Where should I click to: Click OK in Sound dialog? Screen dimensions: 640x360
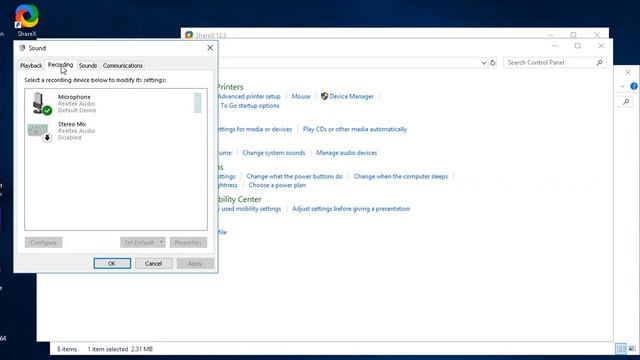(112, 264)
